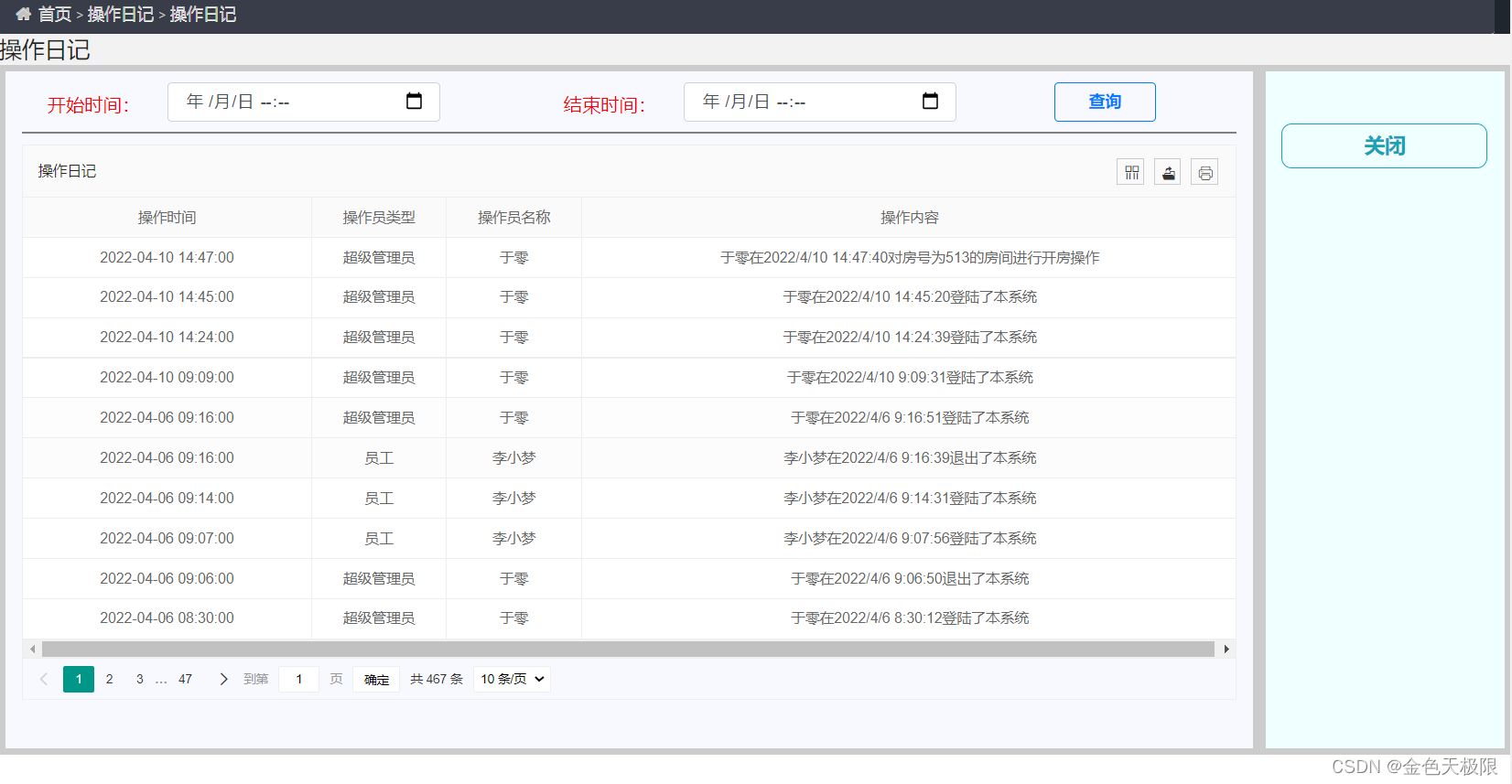Go to the next page arrow

pos(223,679)
